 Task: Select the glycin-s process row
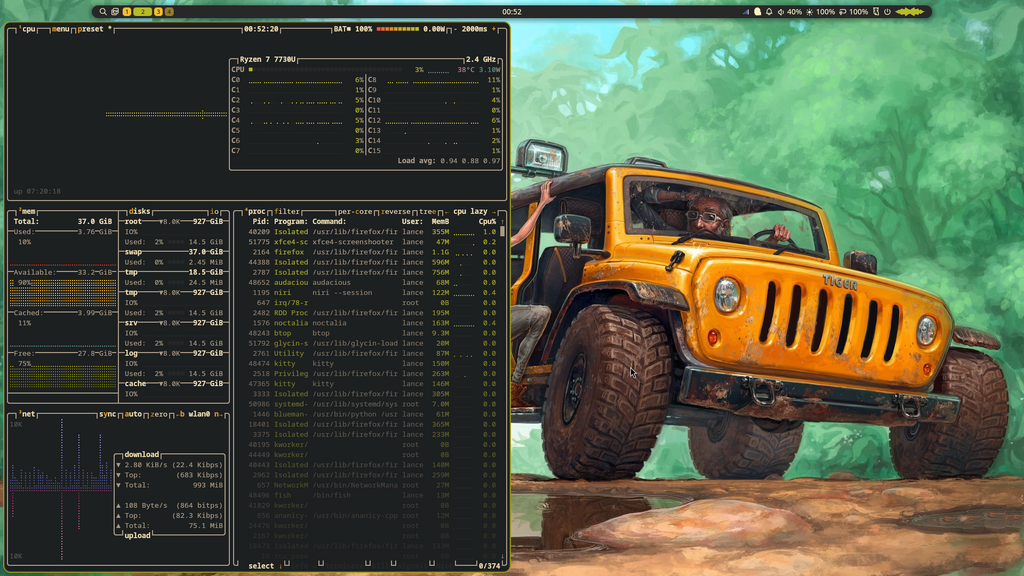[x=374, y=344]
